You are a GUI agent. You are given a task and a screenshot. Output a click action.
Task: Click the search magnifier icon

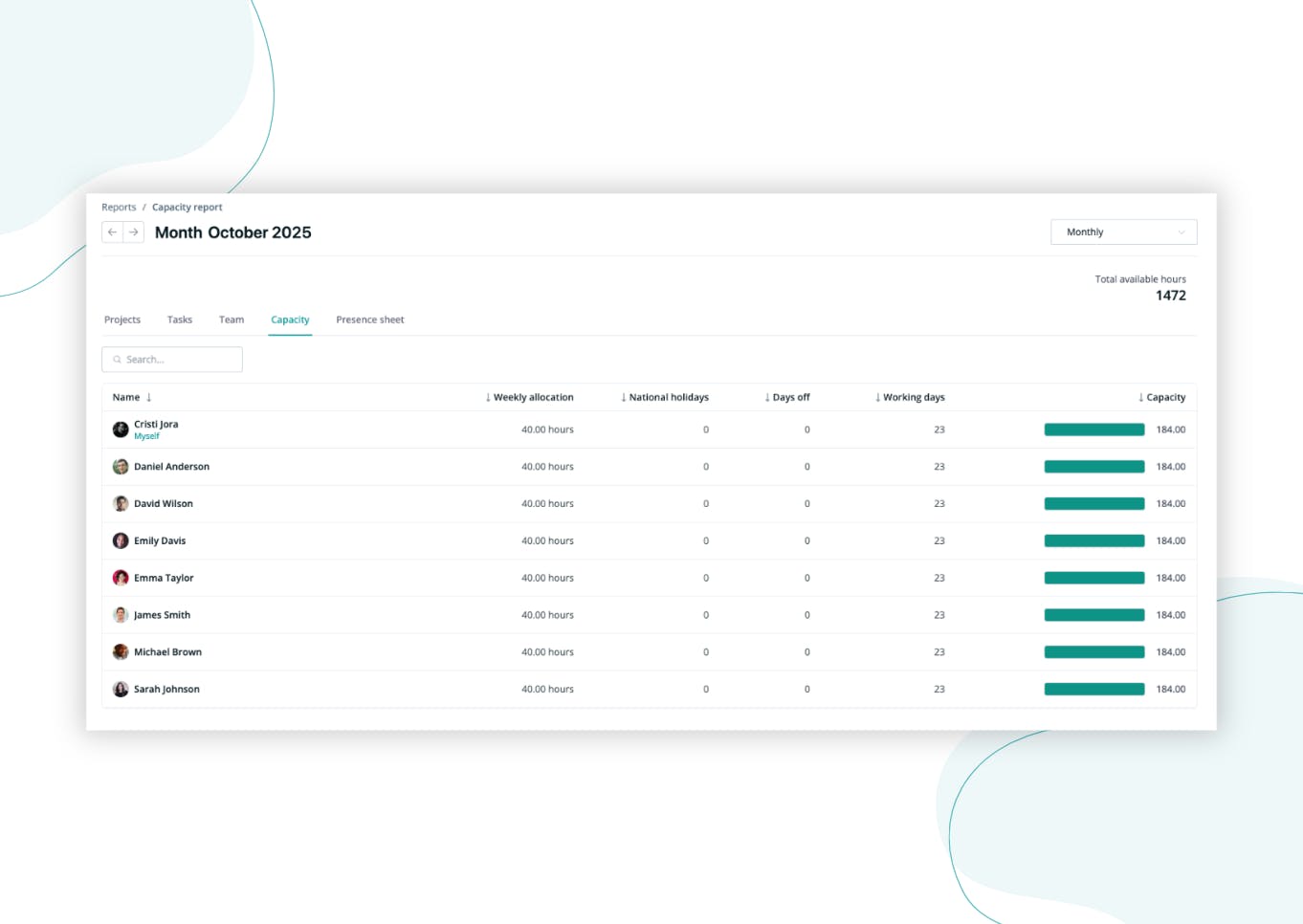coord(116,359)
